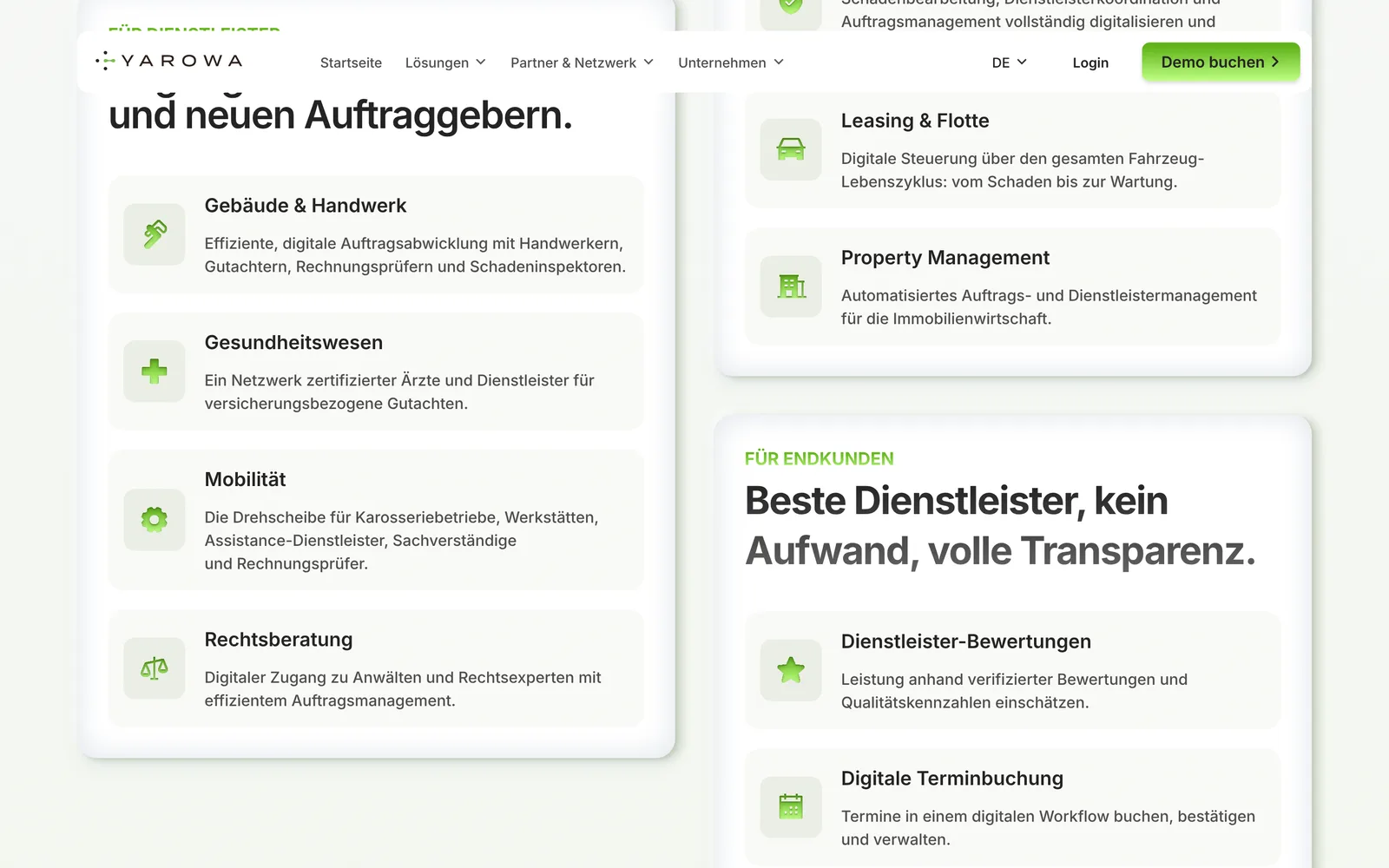The width and height of the screenshot is (1389, 868).
Task: Click the Gesundheitswesen heading
Action: [x=293, y=343]
